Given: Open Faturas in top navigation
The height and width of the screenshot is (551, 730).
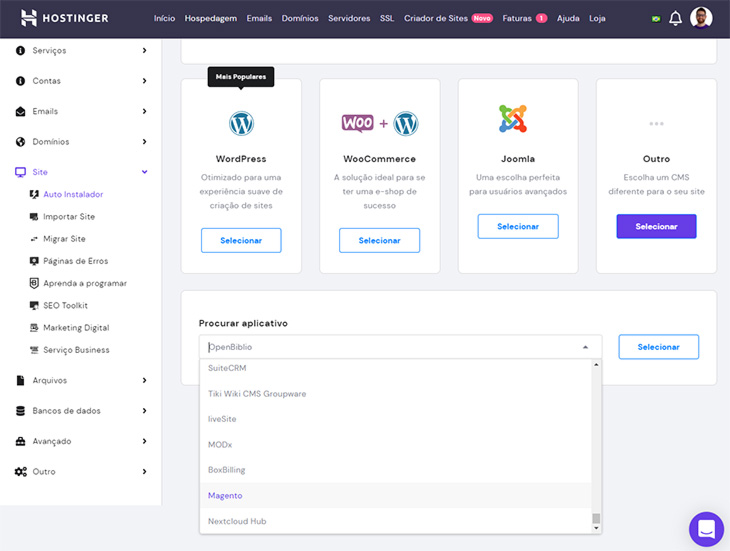Looking at the screenshot, I should (x=517, y=19).
